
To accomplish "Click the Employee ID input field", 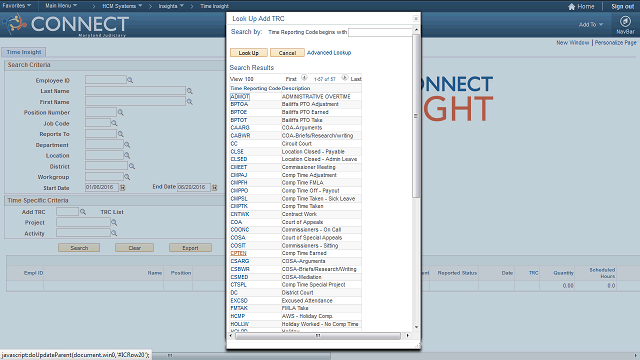I will click(x=106, y=80).
